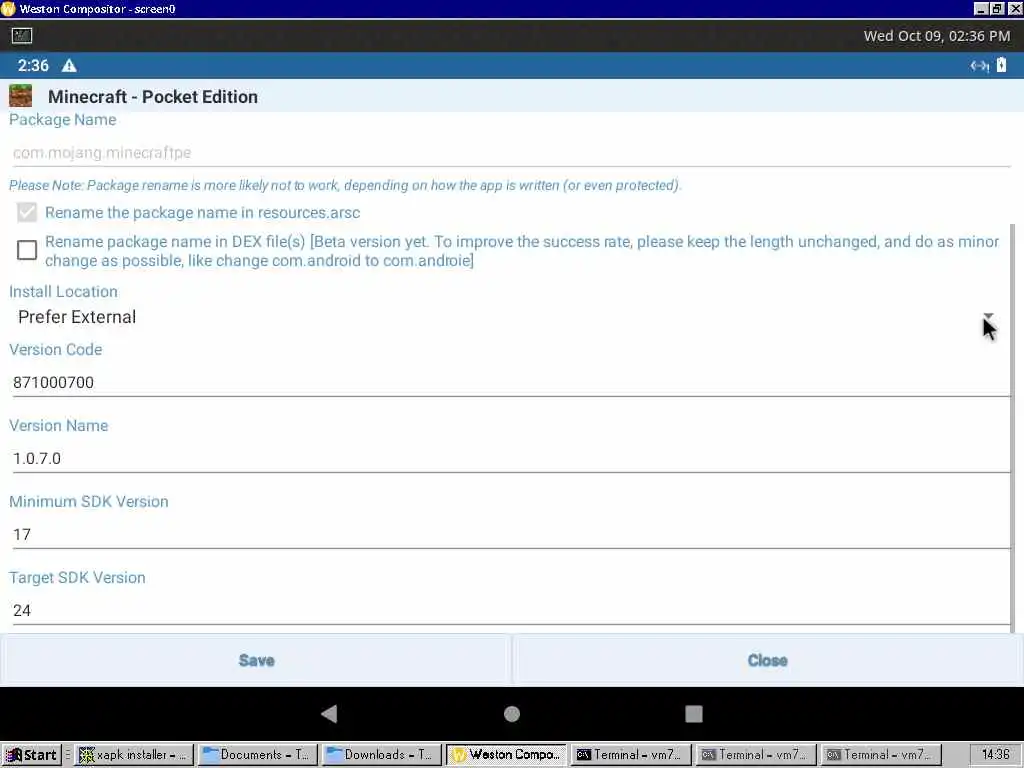Click the Target SDK Version label

tap(77, 578)
